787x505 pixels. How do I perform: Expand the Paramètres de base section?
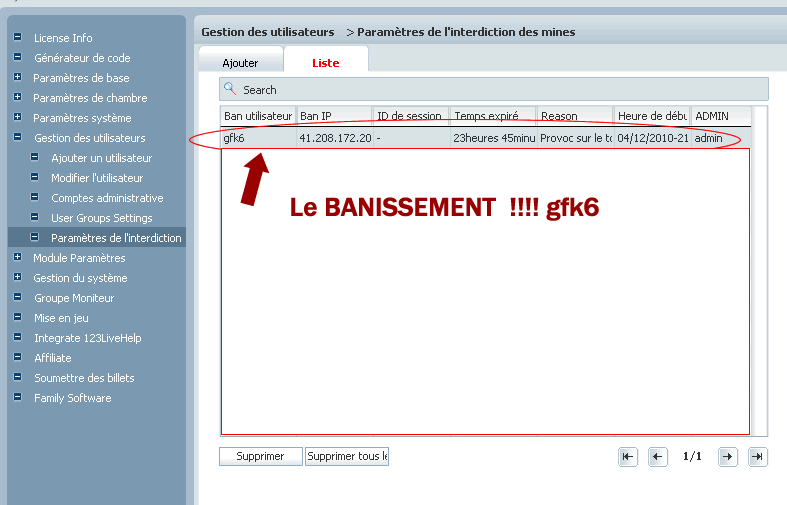tap(18, 78)
